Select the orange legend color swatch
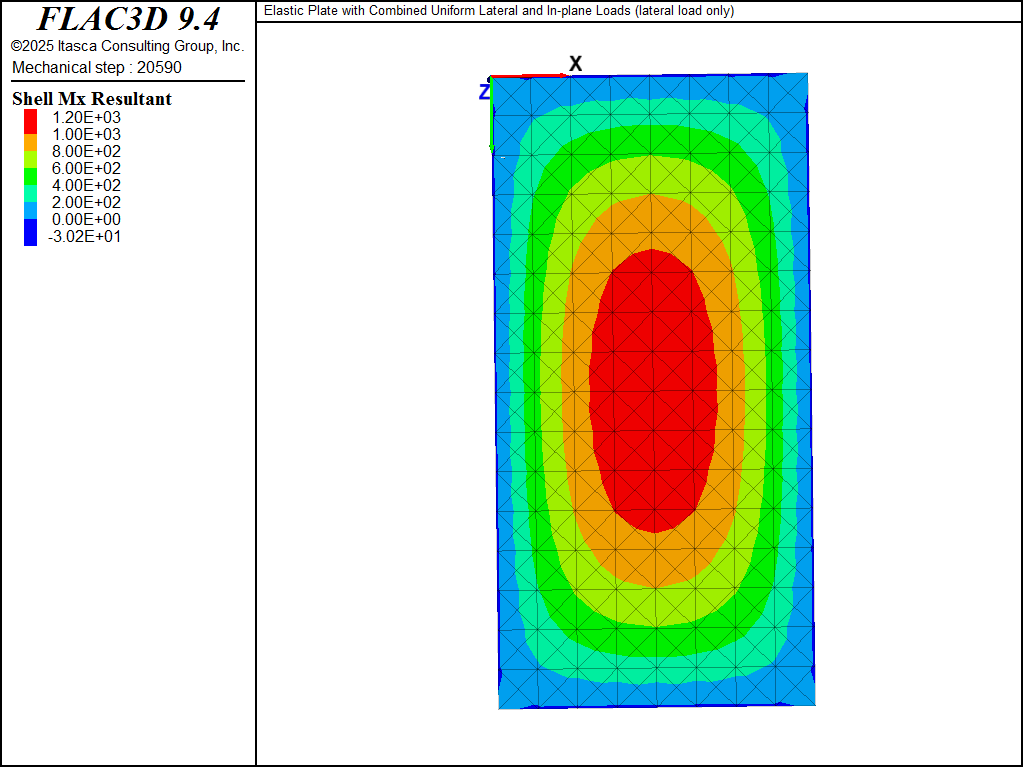Image resolution: width=1024 pixels, height=768 pixels. (x=30, y=143)
